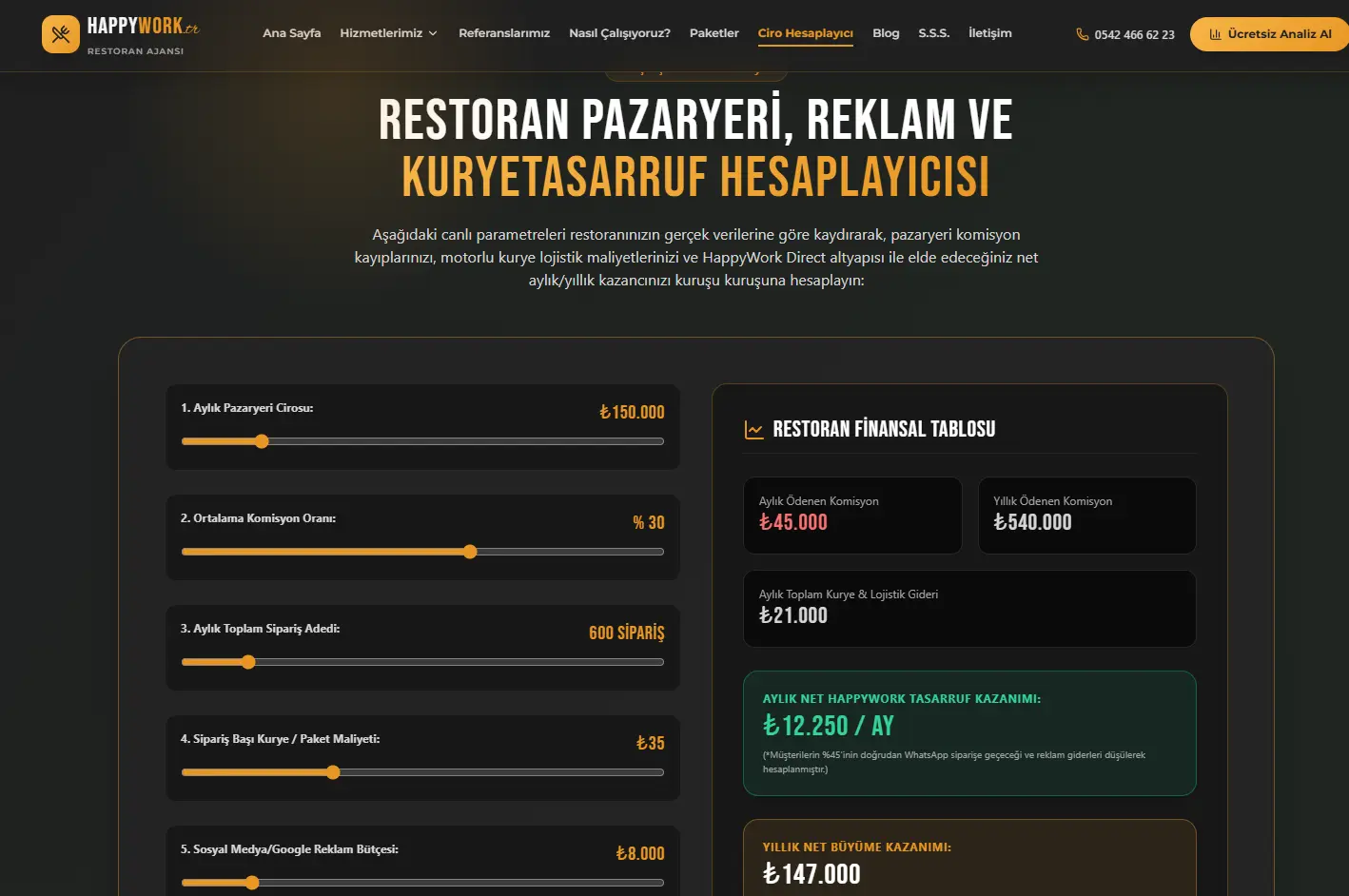
Task: Open the Blog menu item
Action: pos(886,33)
